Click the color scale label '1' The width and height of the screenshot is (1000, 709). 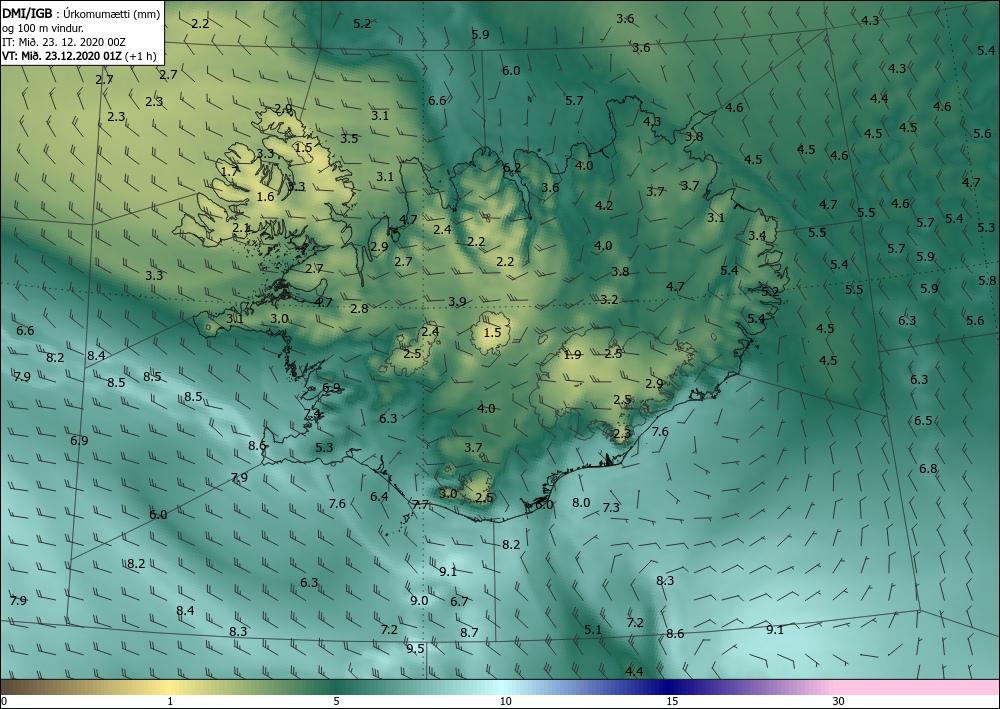point(170,701)
